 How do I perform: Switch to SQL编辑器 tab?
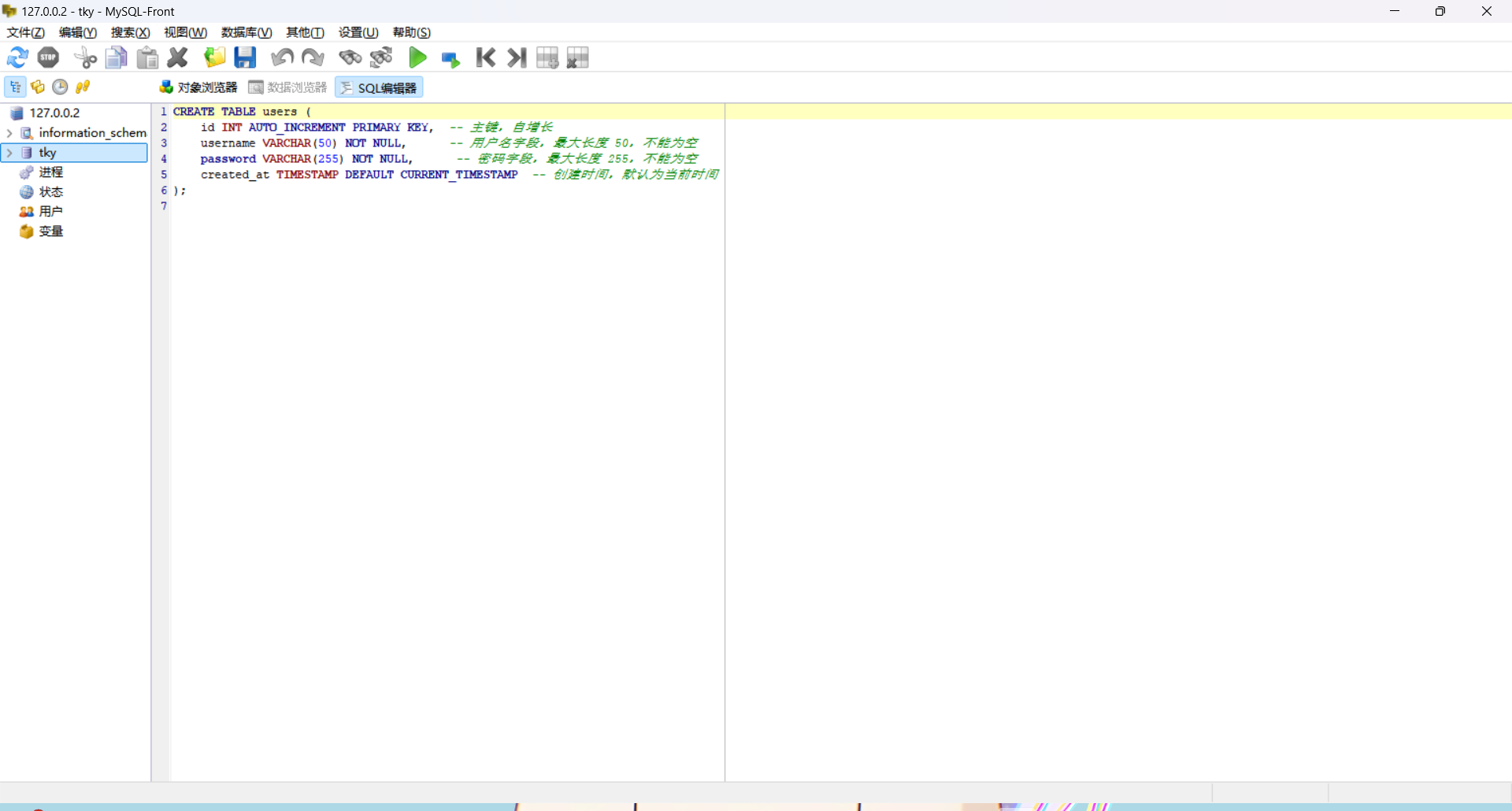click(x=379, y=87)
